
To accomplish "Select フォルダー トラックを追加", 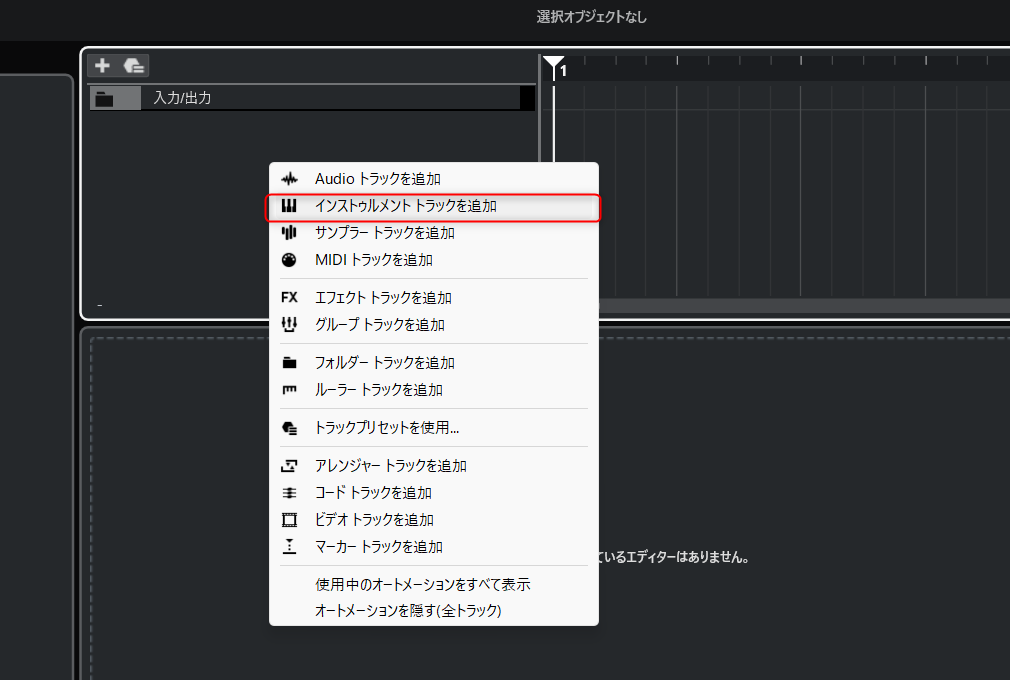I will pyautogui.click(x=434, y=363).
